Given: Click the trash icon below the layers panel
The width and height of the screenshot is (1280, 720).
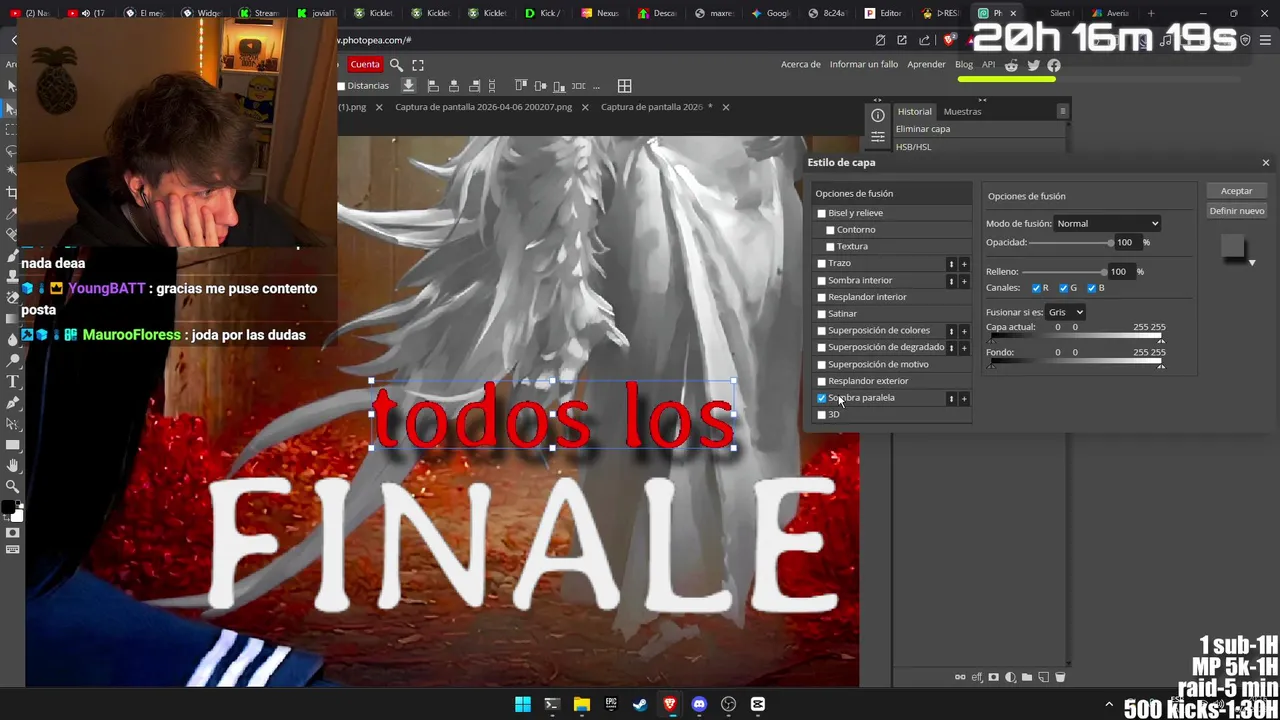Looking at the screenshot, I should pos(1060,677).
